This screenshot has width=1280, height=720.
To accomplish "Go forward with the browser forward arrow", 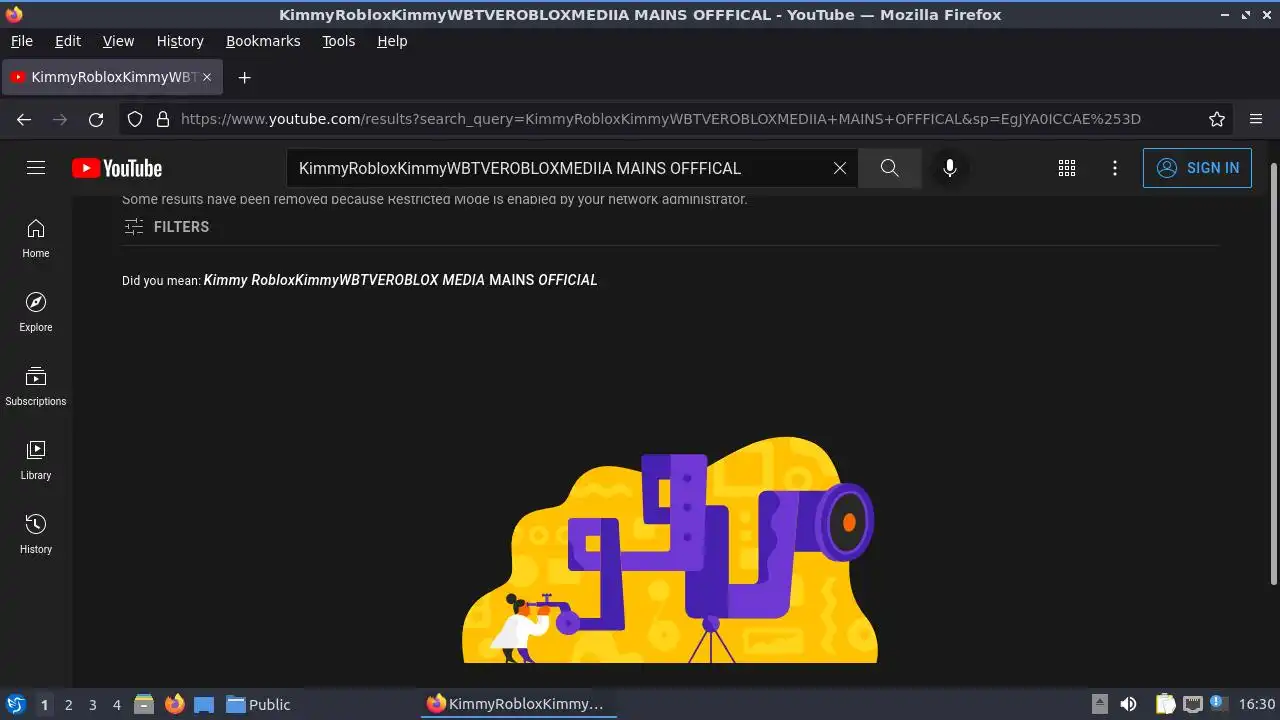I will click(60, 119).
